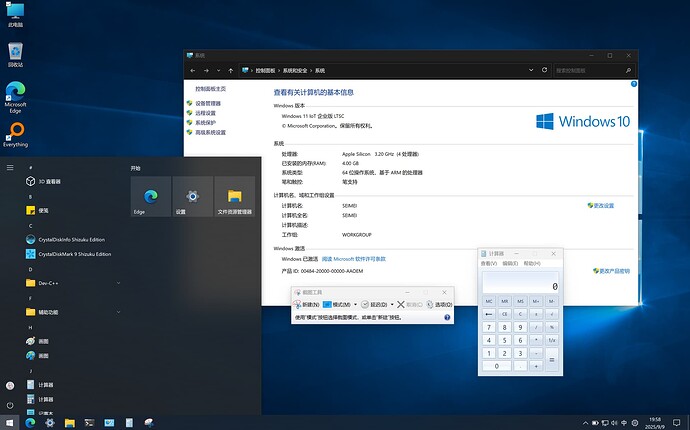Click the back arrow in System window

point(193,70)
